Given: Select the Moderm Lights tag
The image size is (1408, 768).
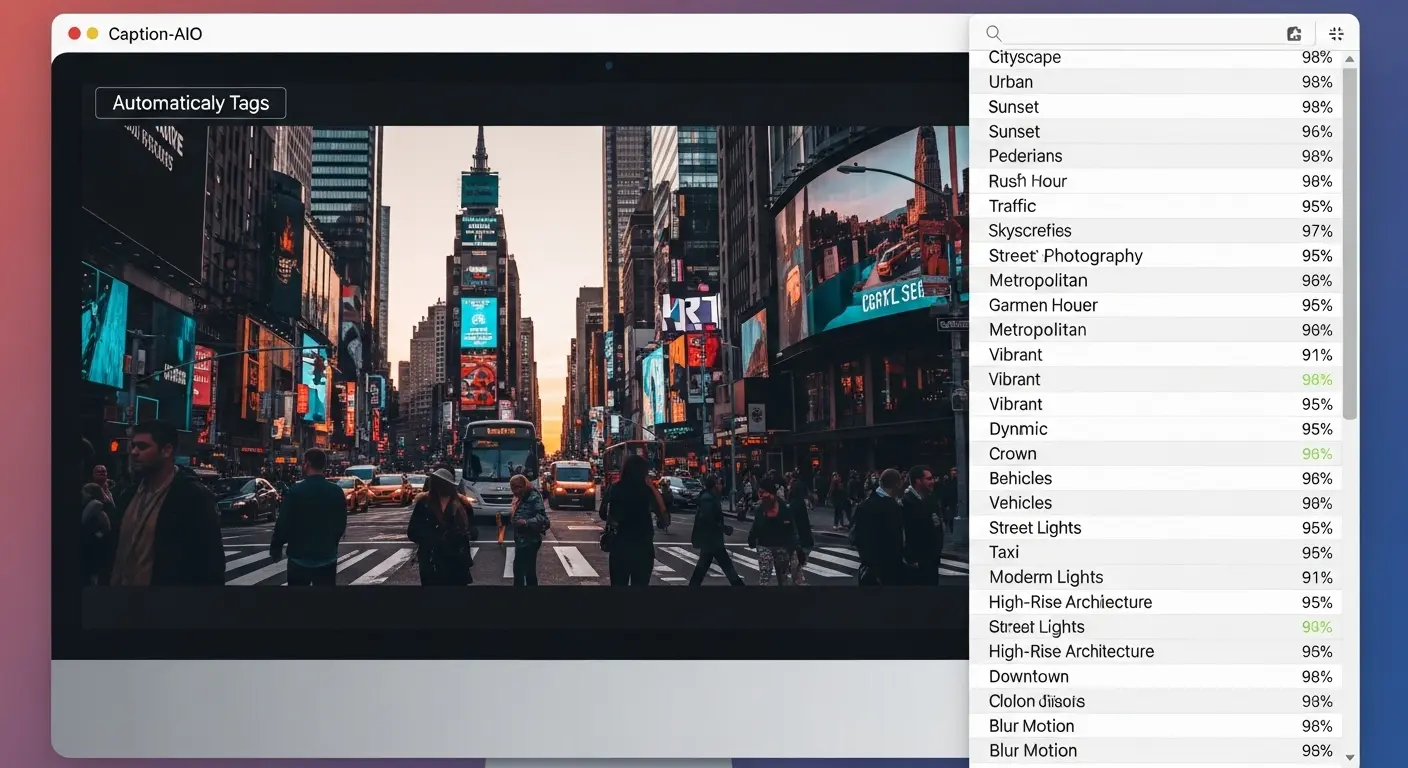Looking at the screenshot, I should (x=1046, y=578).
